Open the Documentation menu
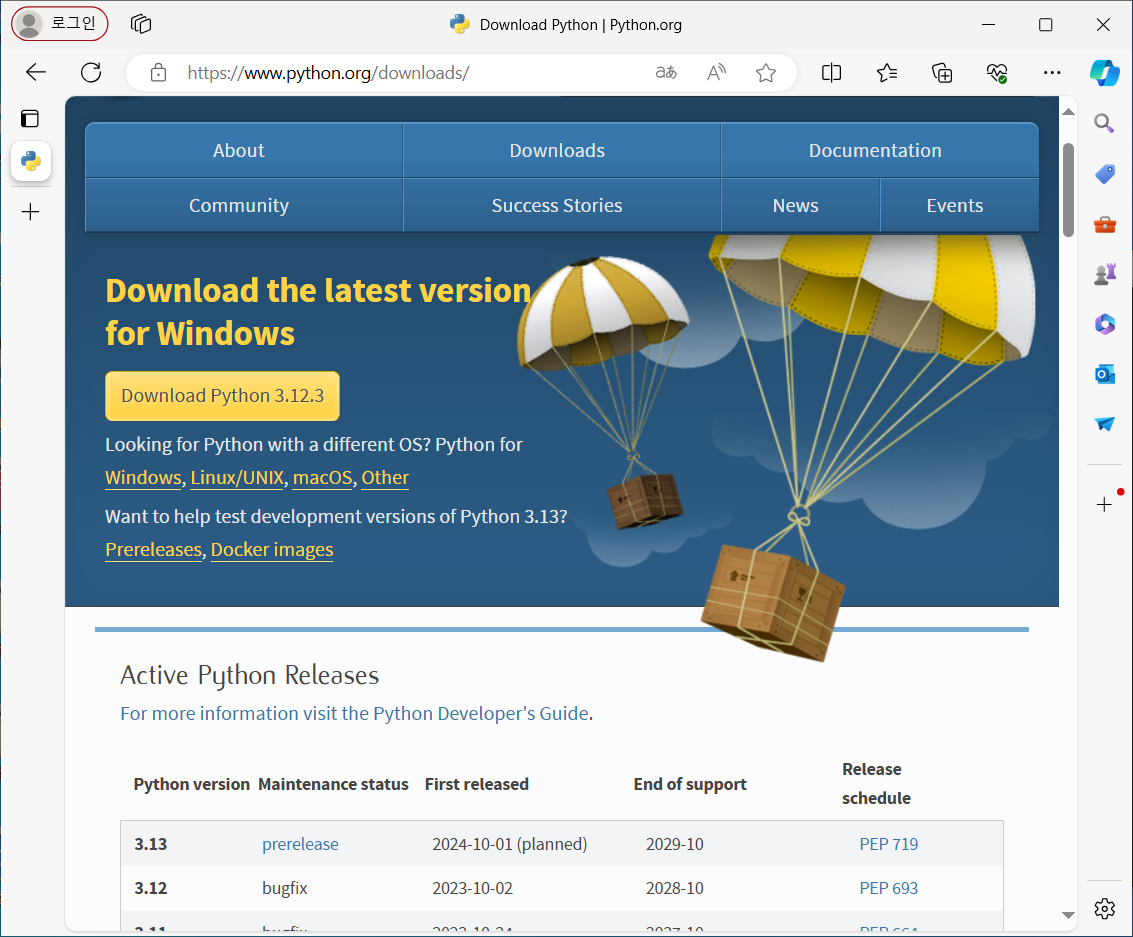Viewport: 1133px width, 937px height. pyautogui.click(x=880, y=150)
